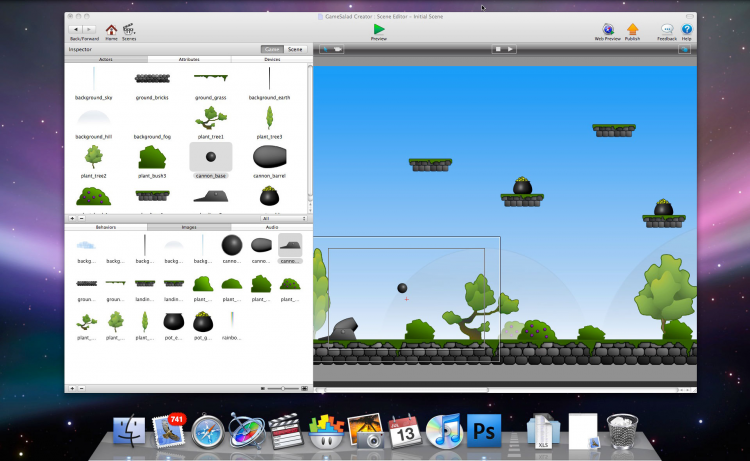Show the Behaviors library tab
This screenshot has height=461, width=750.
(x=106, y=227)
